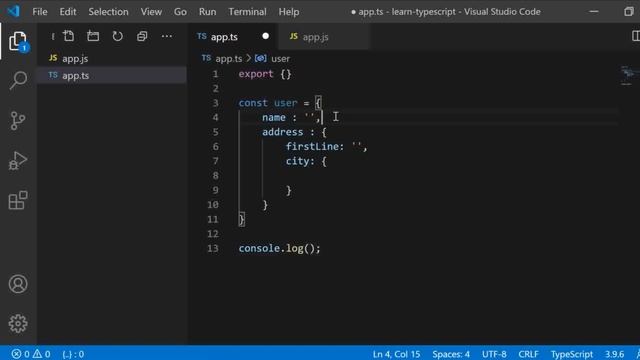Open the Accounts menu icon
Image resolution: width=640 pixels, height=360 pixels.
point(18,284)
